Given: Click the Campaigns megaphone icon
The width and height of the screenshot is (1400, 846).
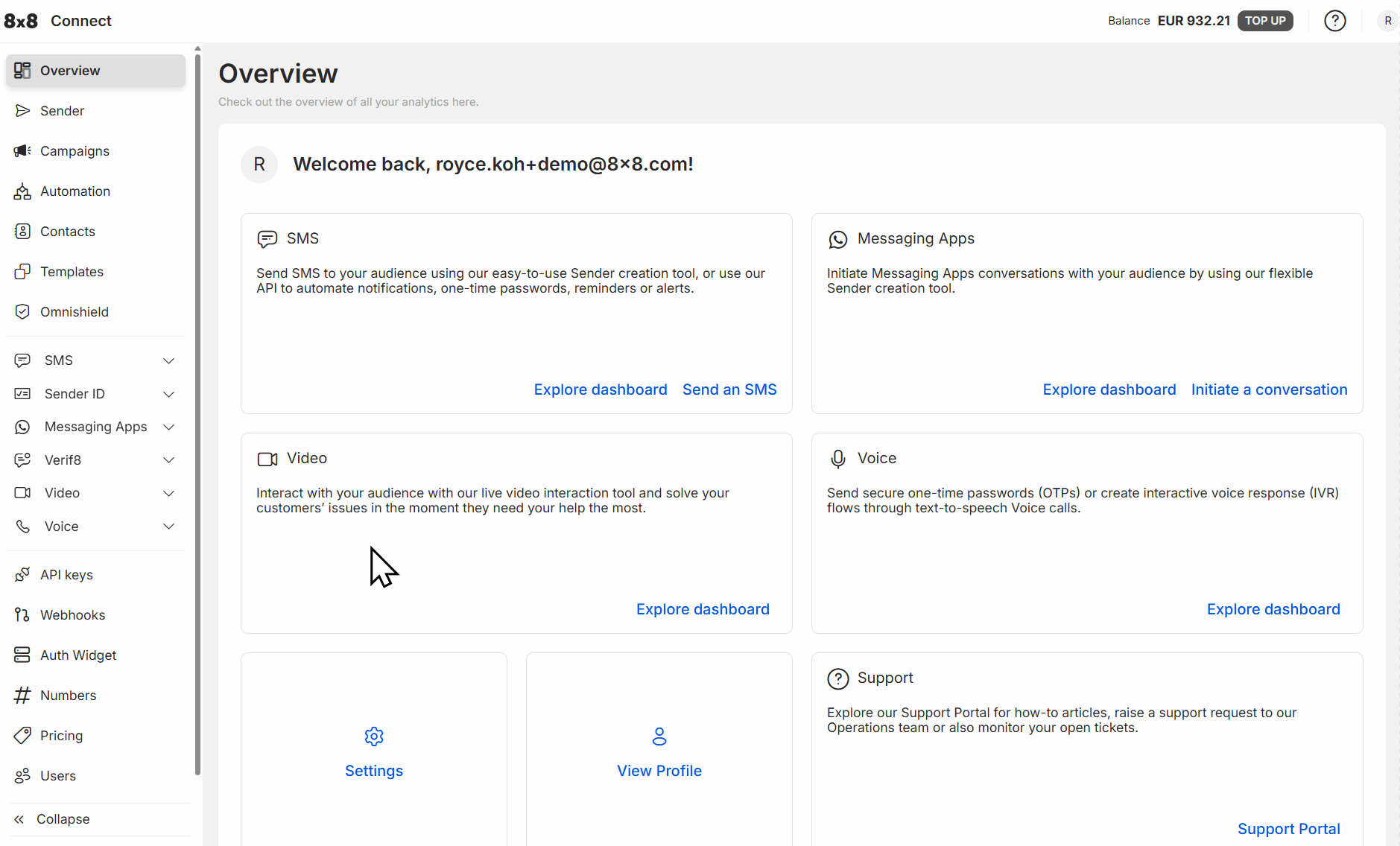Looking at the screenshot, I should (22, 151).
